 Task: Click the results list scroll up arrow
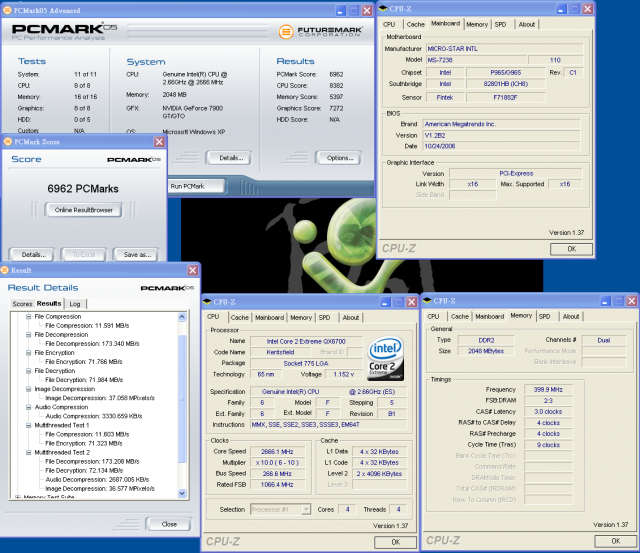182,317
